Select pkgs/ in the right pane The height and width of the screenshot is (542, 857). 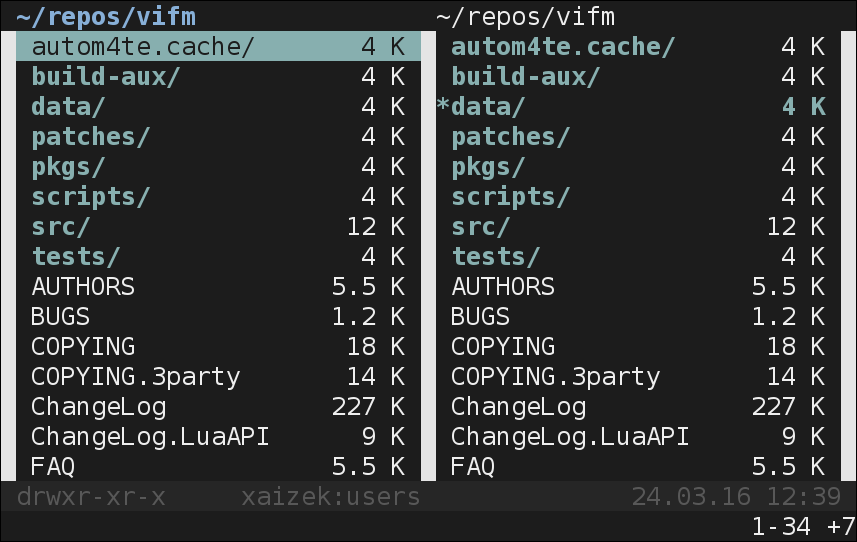638,167
